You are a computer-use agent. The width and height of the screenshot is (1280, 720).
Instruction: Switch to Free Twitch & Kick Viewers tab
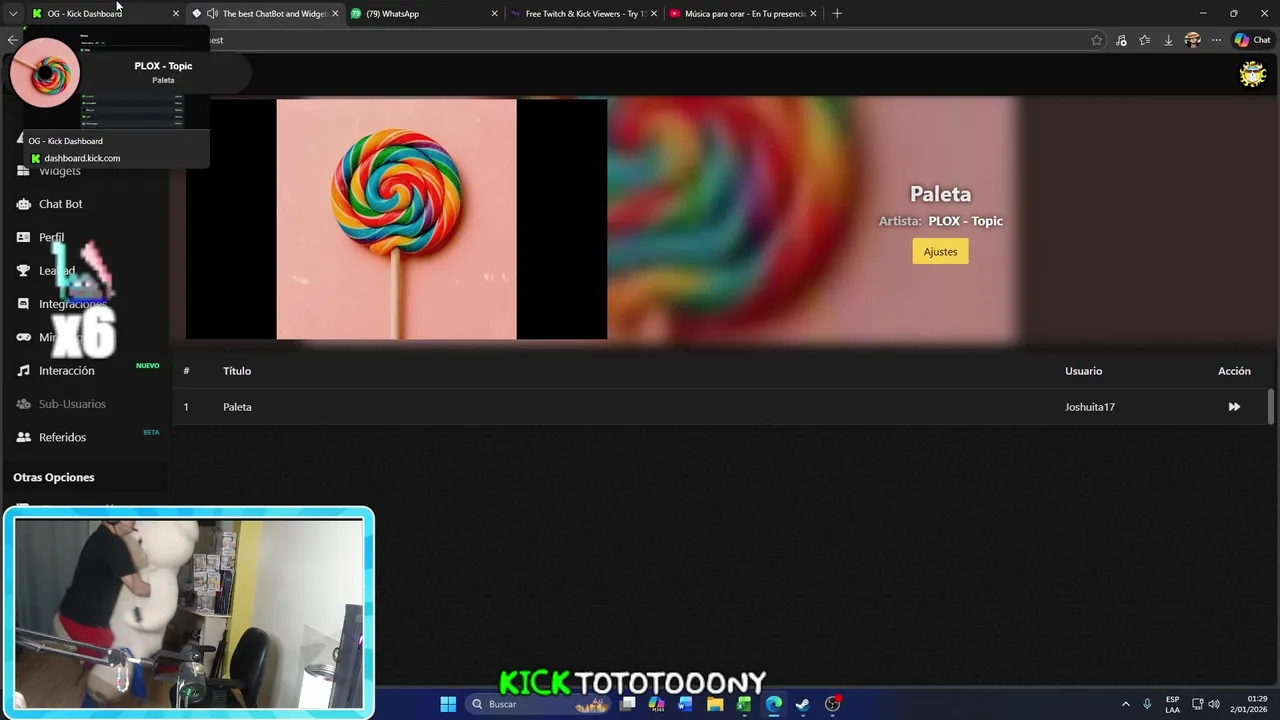pos(584,13)
